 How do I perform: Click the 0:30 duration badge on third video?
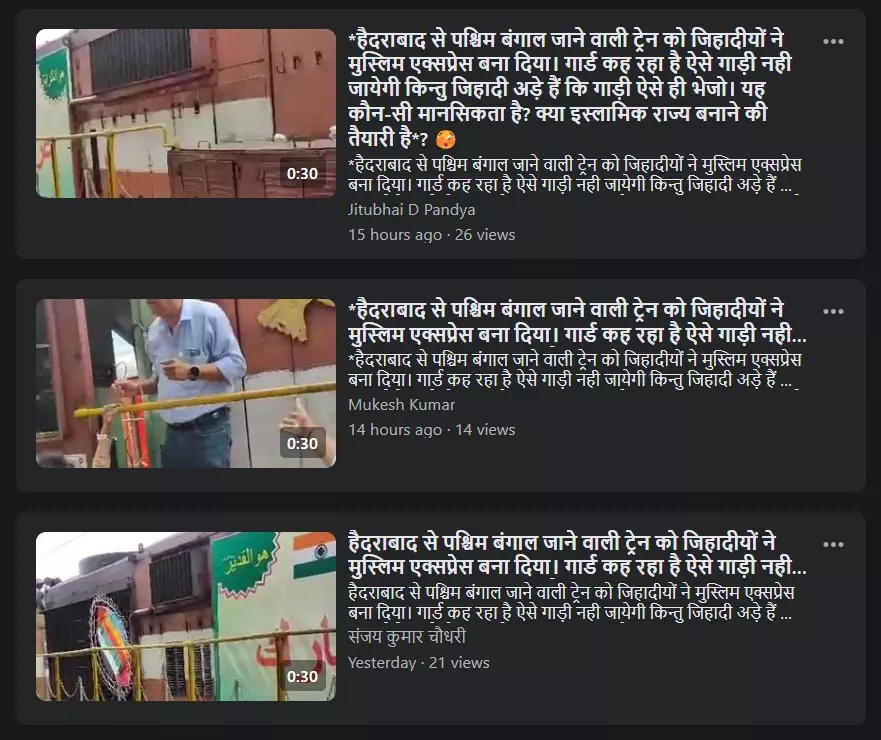click(x=302, y=677)
